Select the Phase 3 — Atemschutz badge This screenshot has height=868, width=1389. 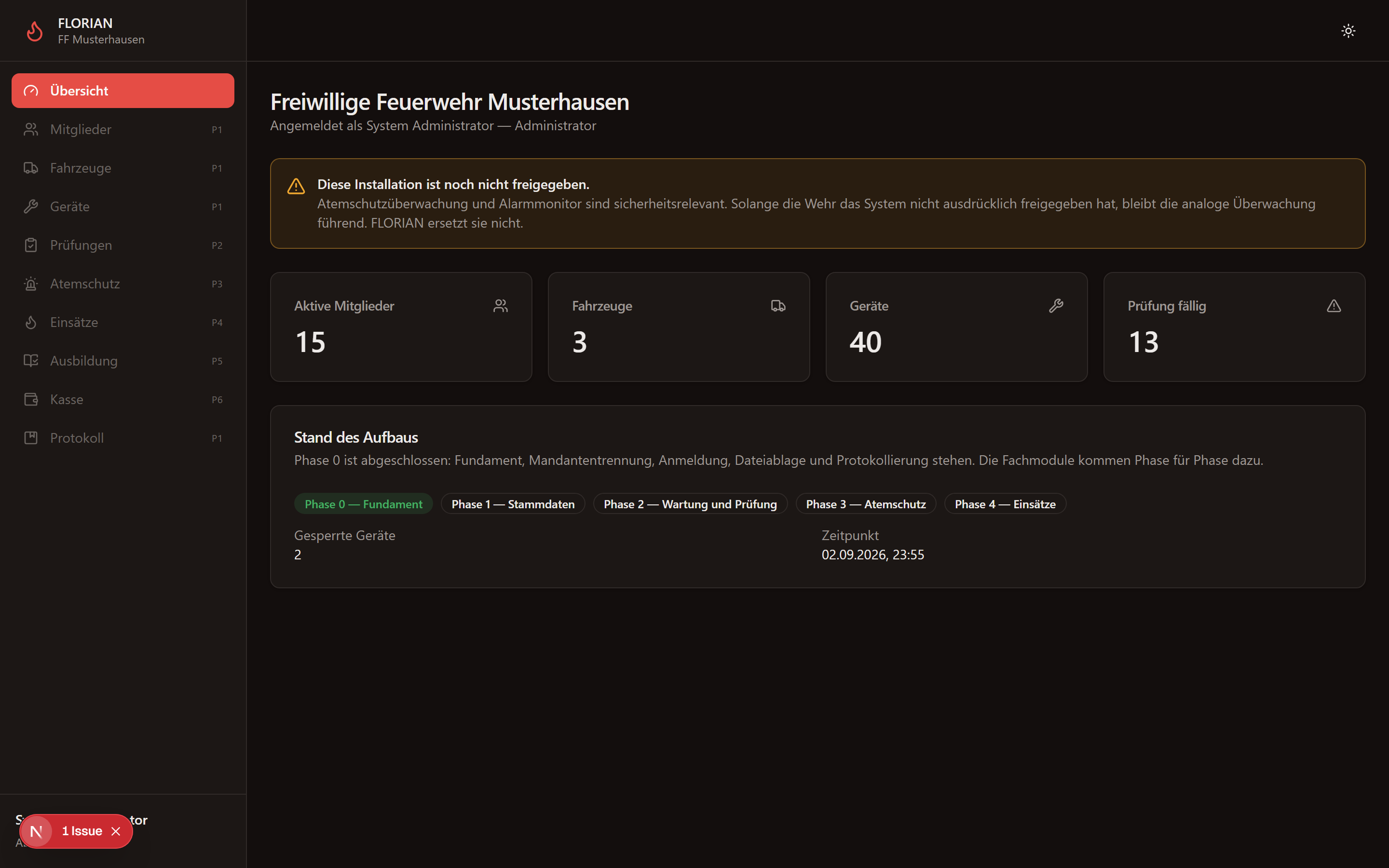[866, 504]
